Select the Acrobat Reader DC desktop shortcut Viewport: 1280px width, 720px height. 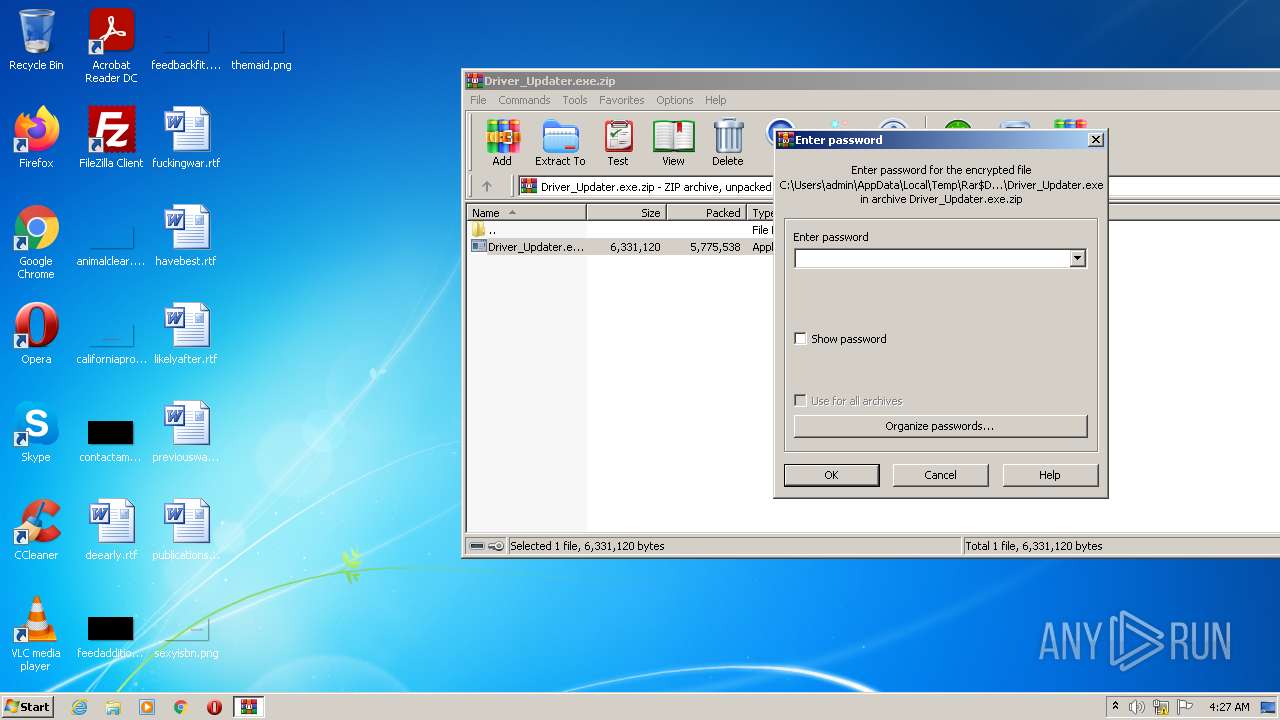[111, 46]
